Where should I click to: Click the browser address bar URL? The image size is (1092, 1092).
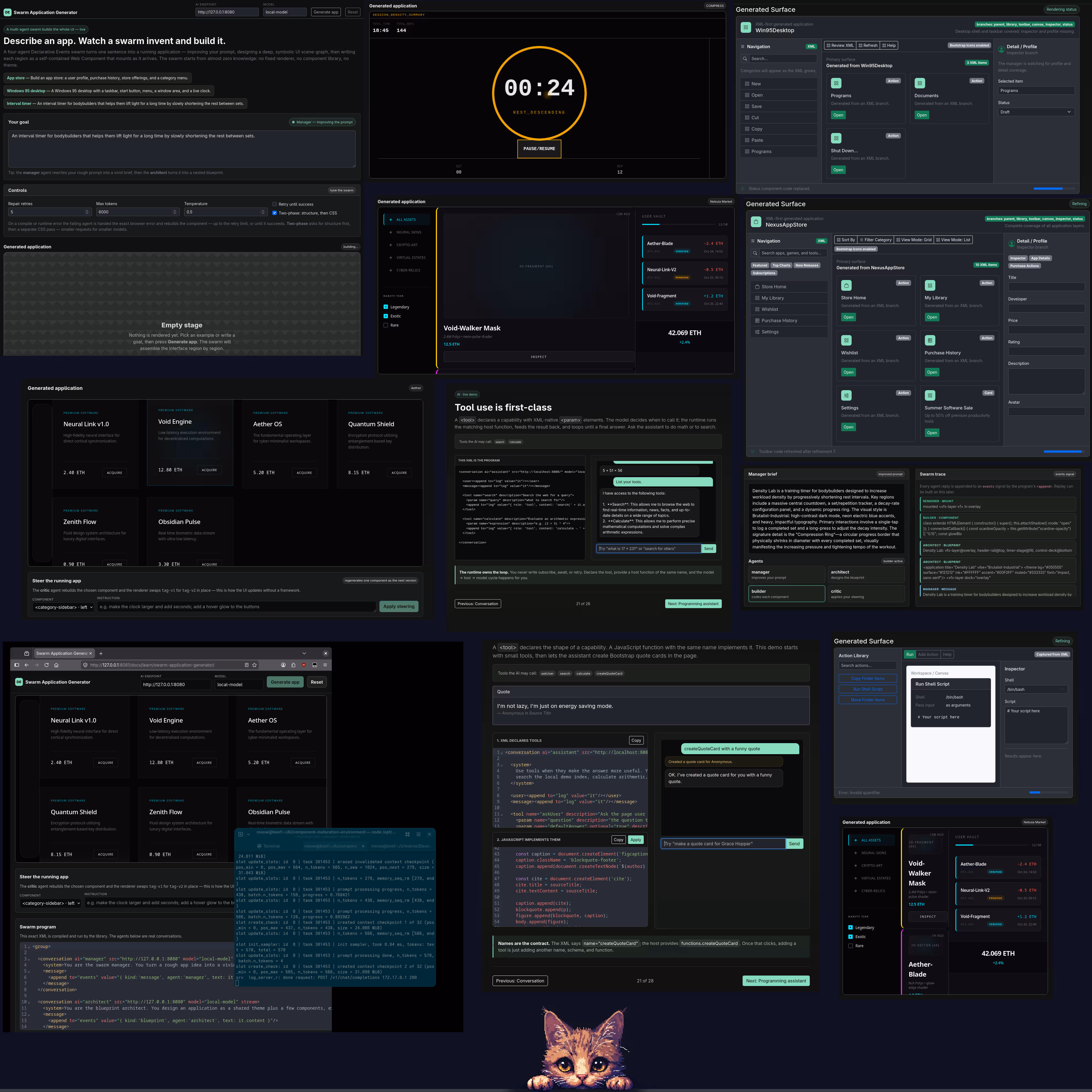coord(153,665)
